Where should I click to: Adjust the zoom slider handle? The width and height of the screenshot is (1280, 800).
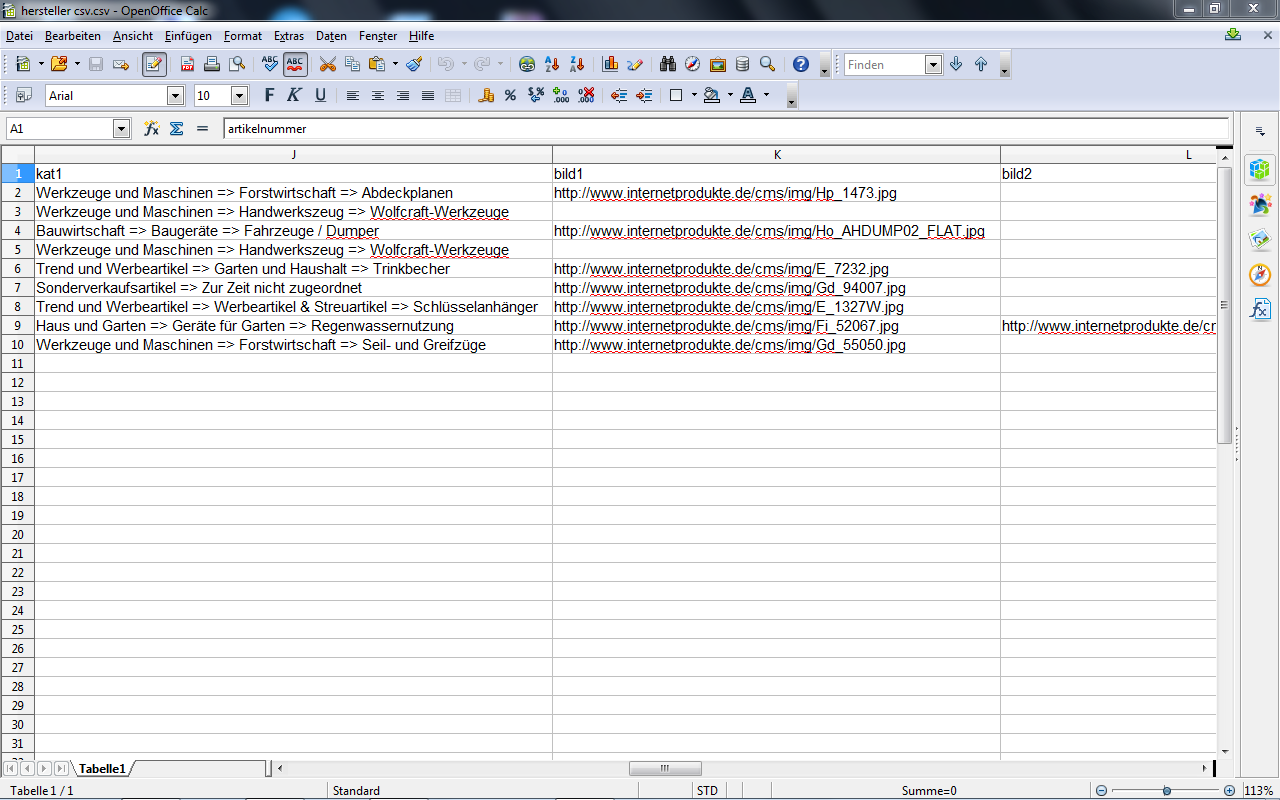click(x=1166, y=790)
